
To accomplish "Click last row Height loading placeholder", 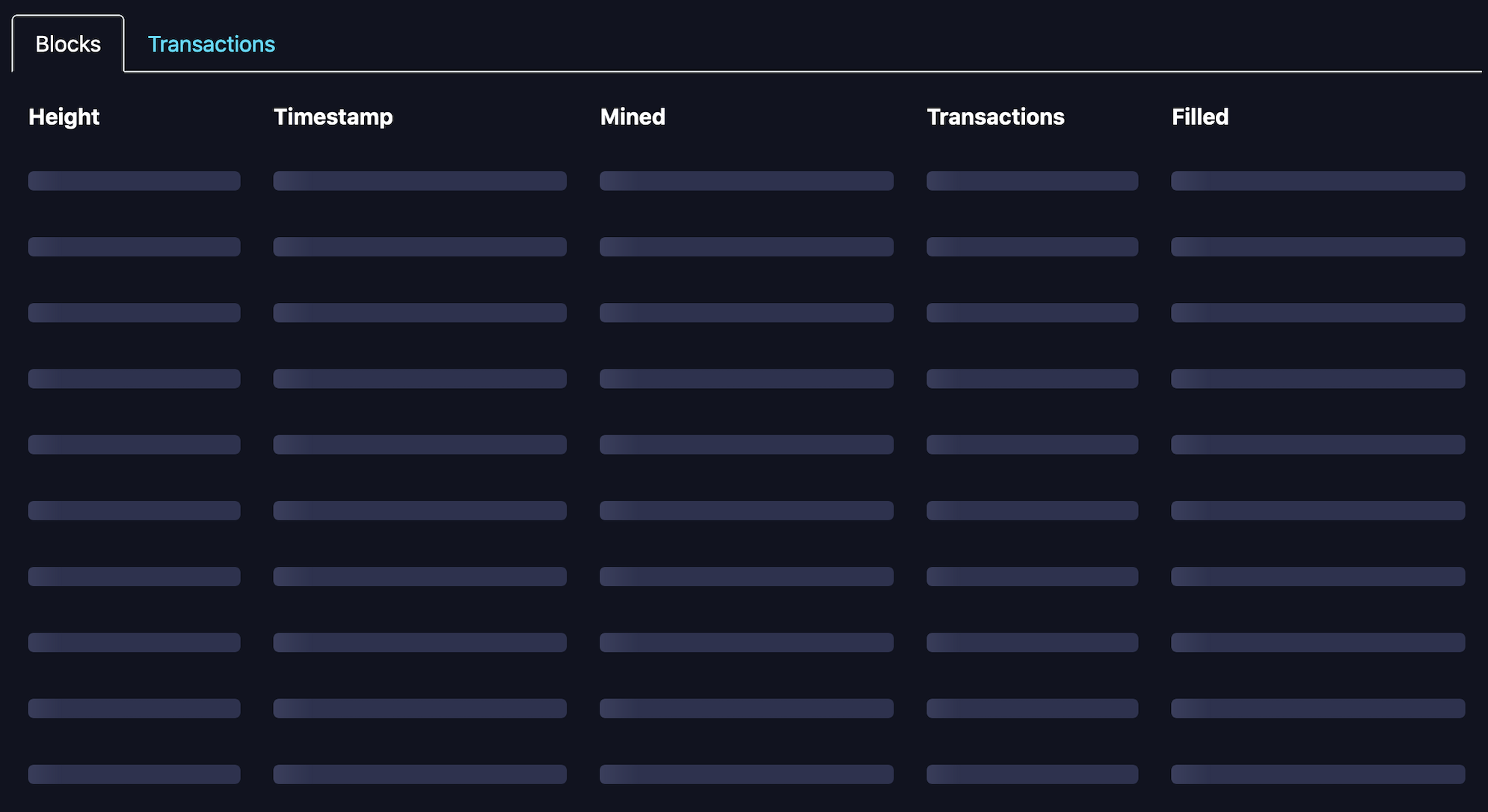I will tap(134, 774).
